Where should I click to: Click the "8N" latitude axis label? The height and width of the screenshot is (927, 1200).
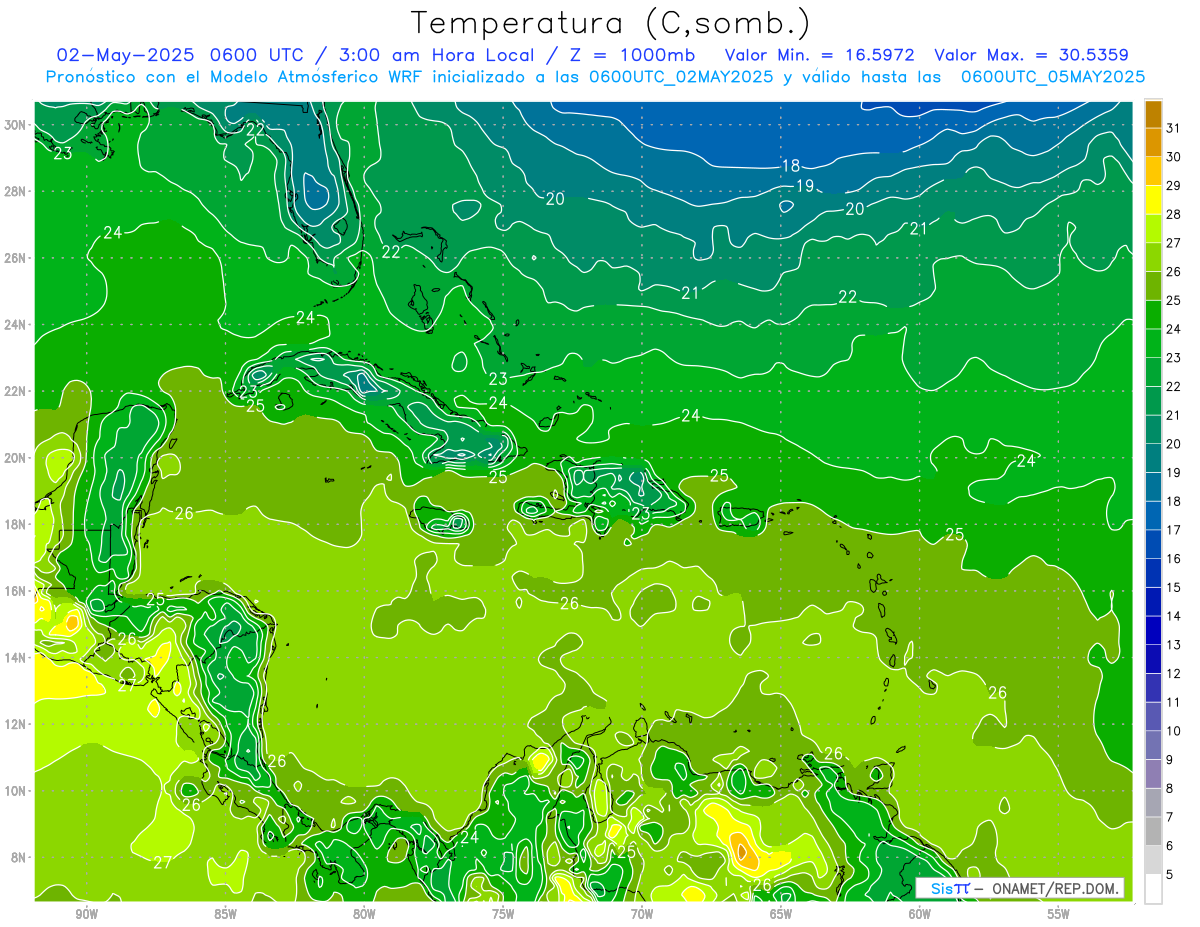[x=19, y=857]
